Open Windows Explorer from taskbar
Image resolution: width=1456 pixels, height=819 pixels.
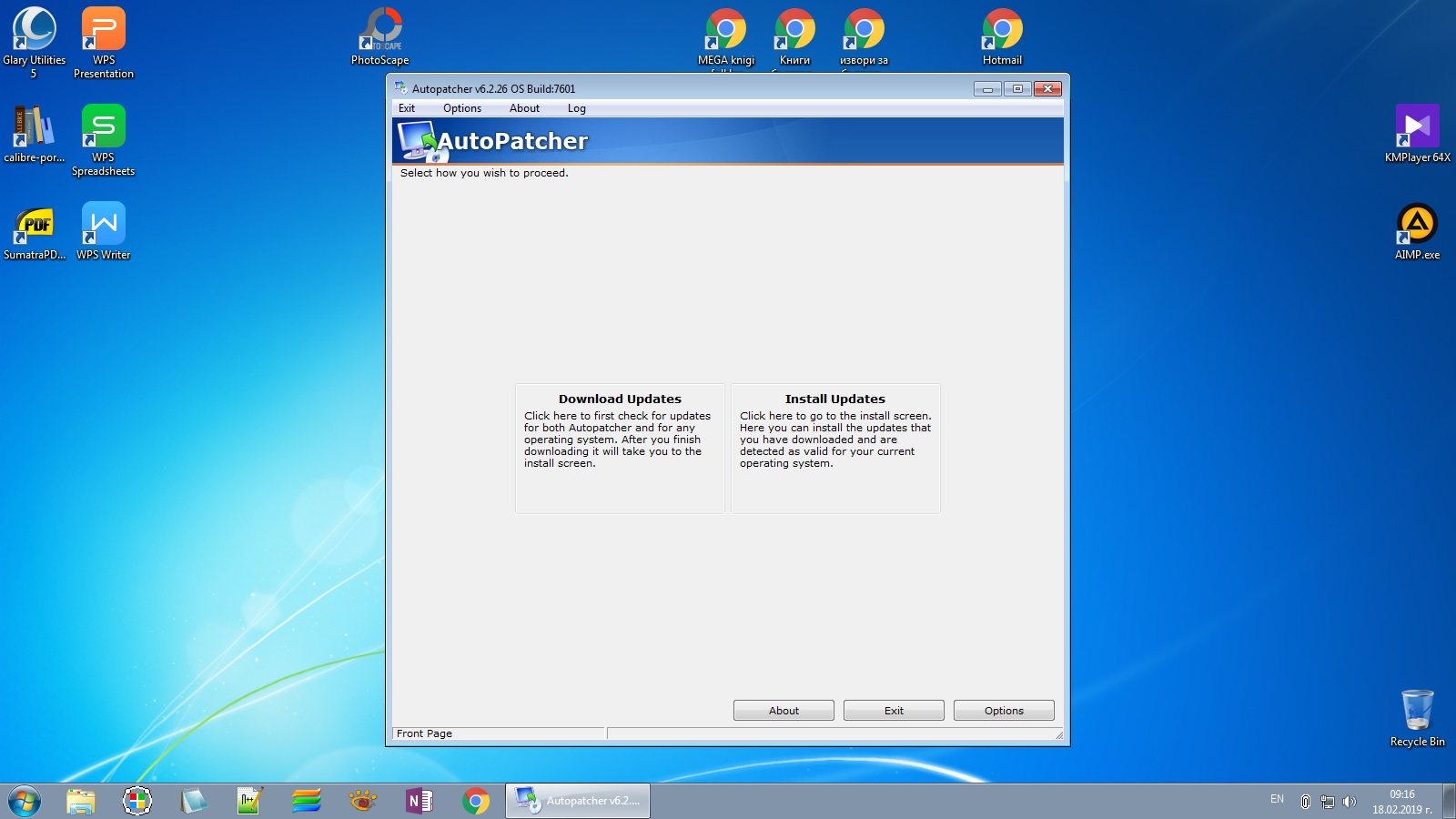(x=81, y=801)
